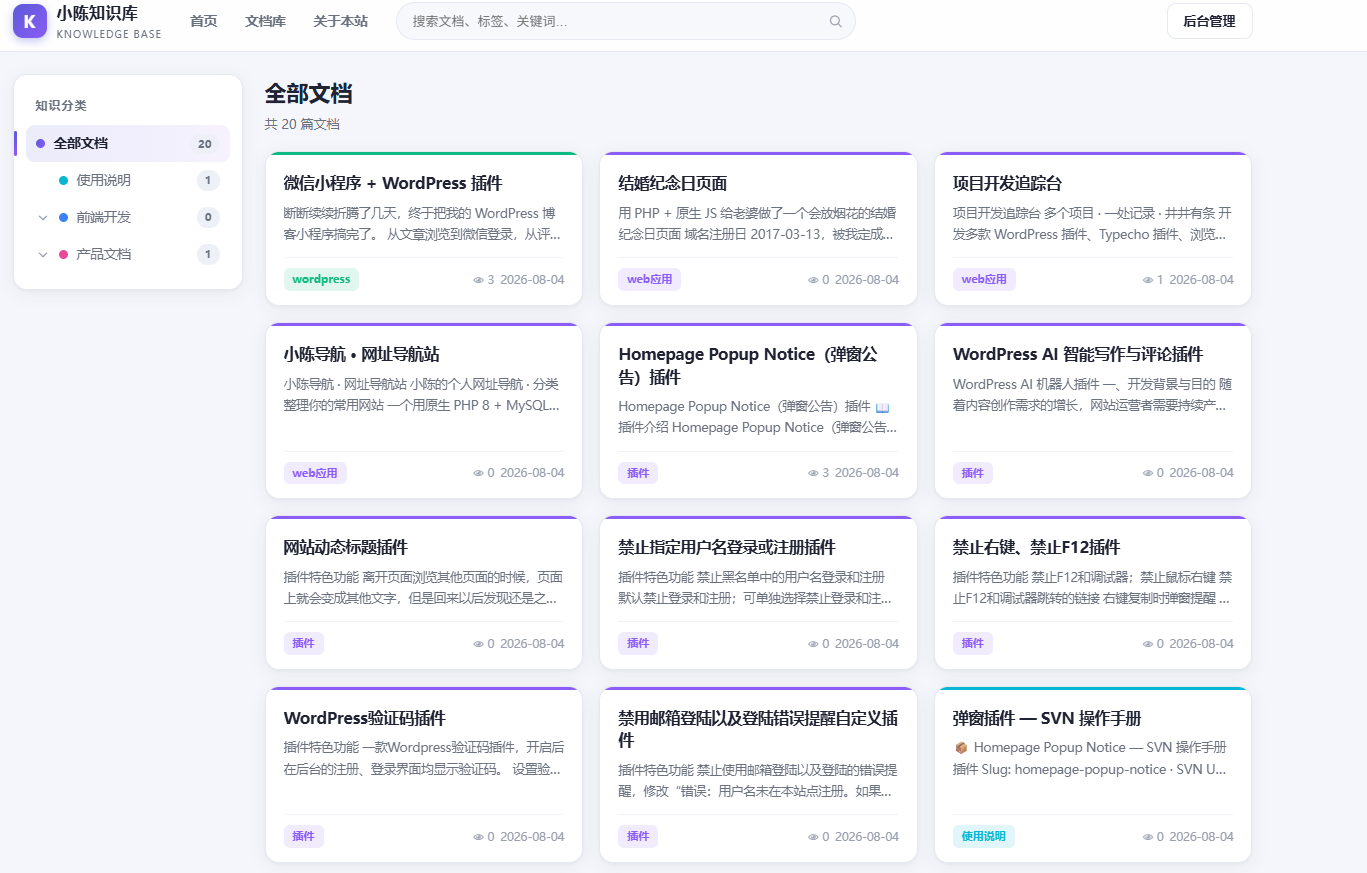Open WordPress验证码插件 document
This screenshot has height=873, width=1367.
point(365,718)
